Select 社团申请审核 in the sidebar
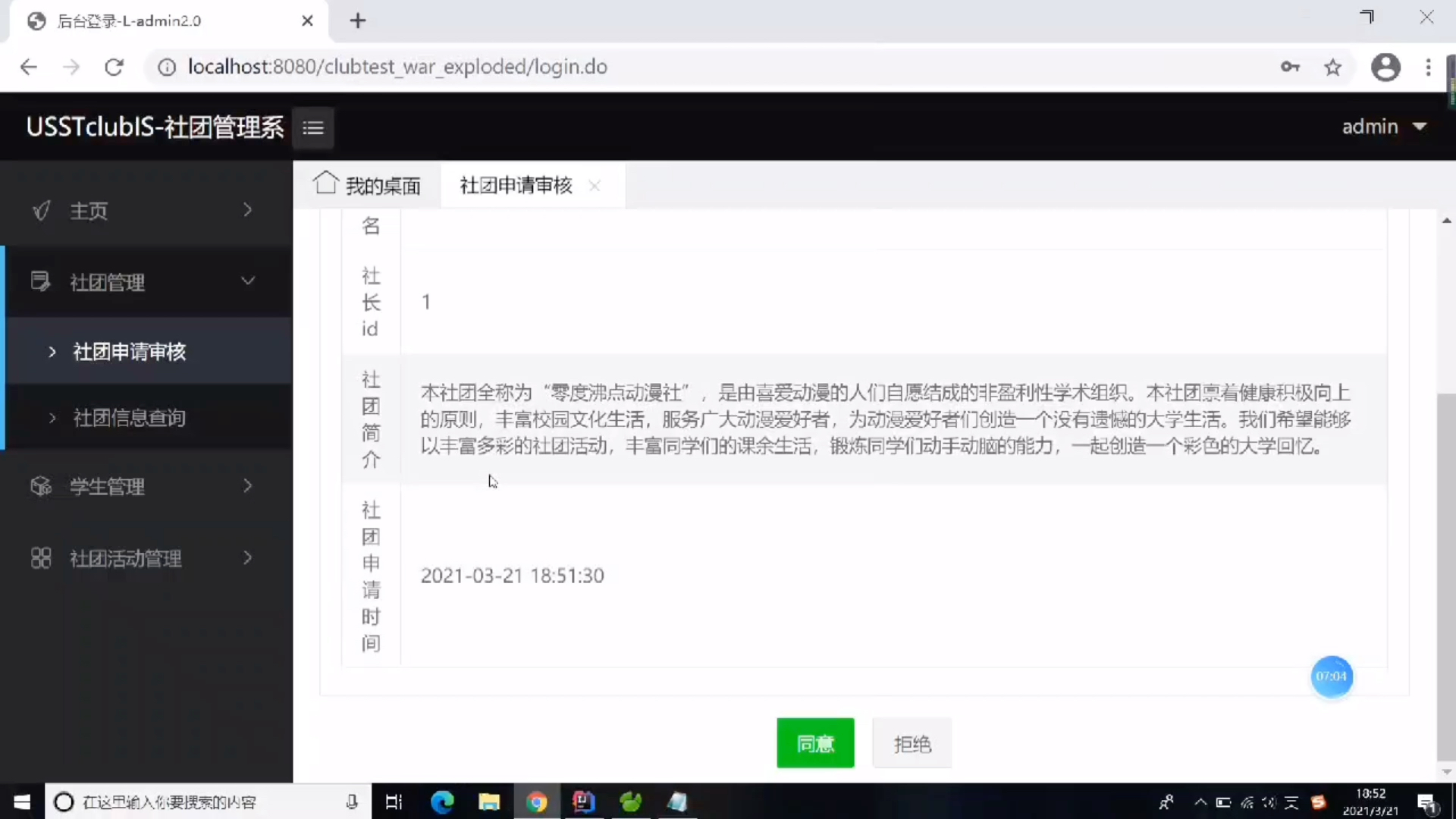Image resolution: width=1456 pixels, height=819 pixels. [x=129, y=352]
